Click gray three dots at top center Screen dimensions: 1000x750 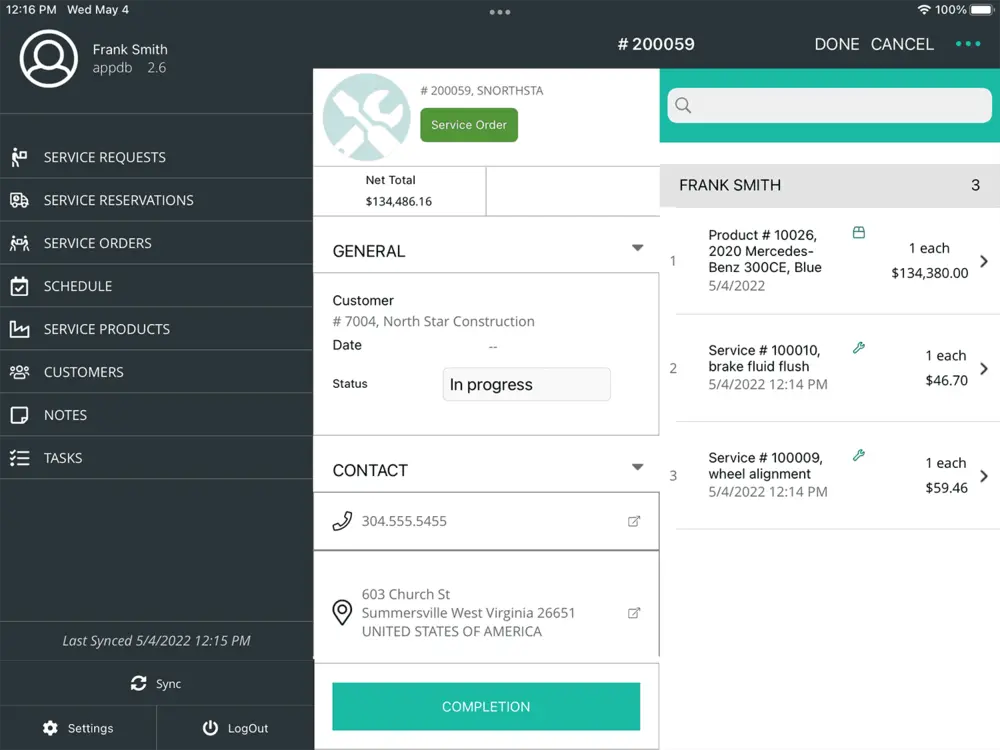click(499, 12)
